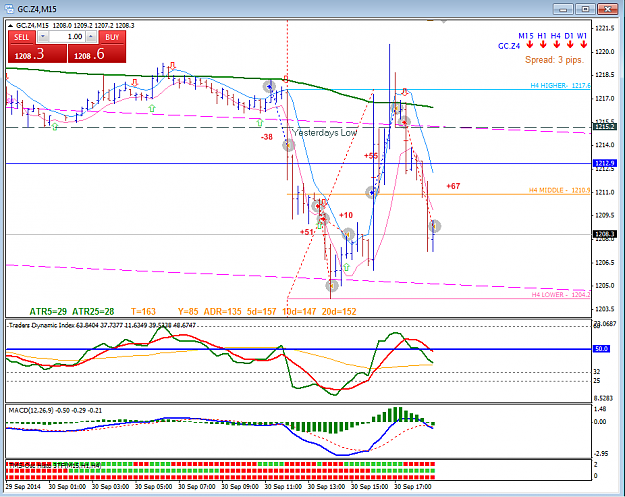Click the Y=85 readout
625x497 pixels.
point(188,312)
